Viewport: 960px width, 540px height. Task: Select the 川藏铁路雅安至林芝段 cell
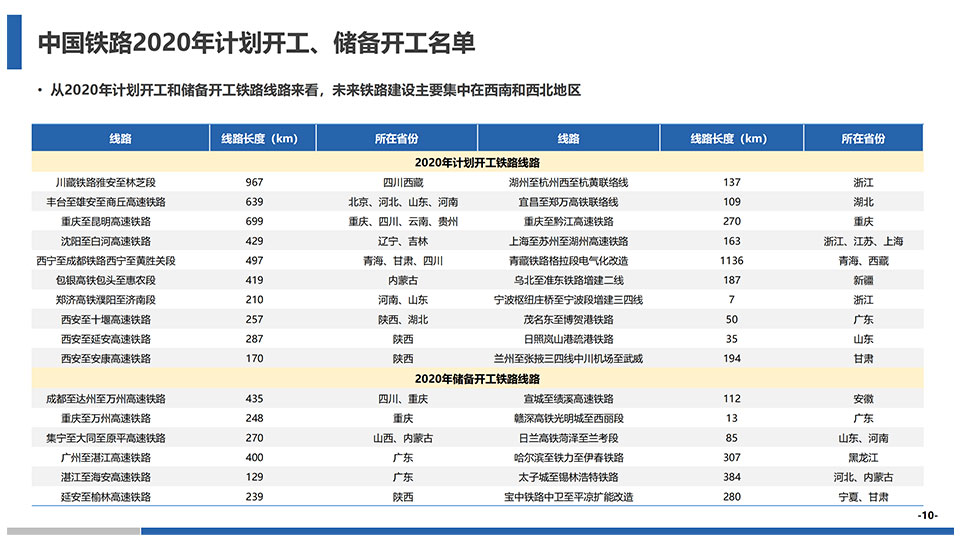106,182
